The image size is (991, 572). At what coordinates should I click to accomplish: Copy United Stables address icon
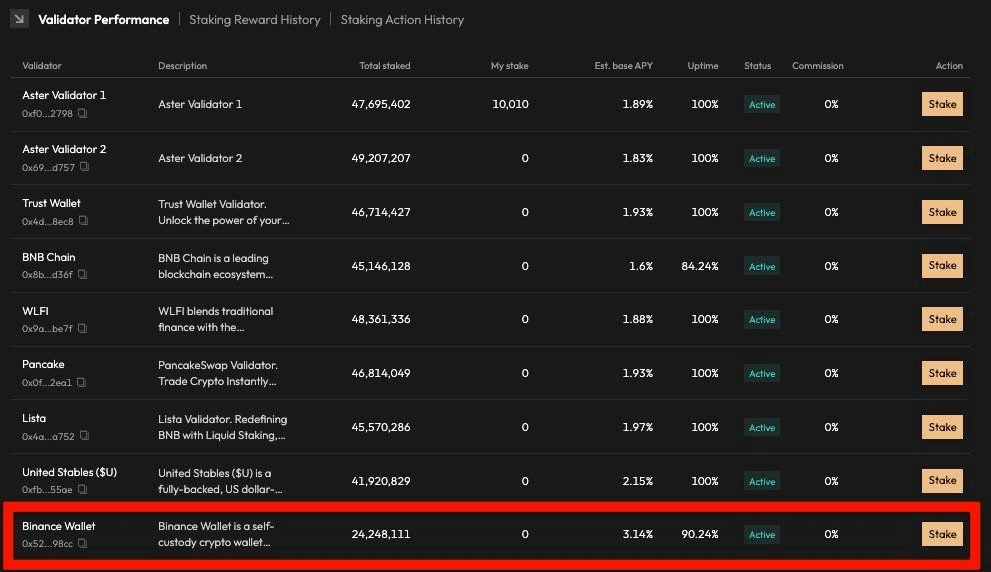point(82,489)
